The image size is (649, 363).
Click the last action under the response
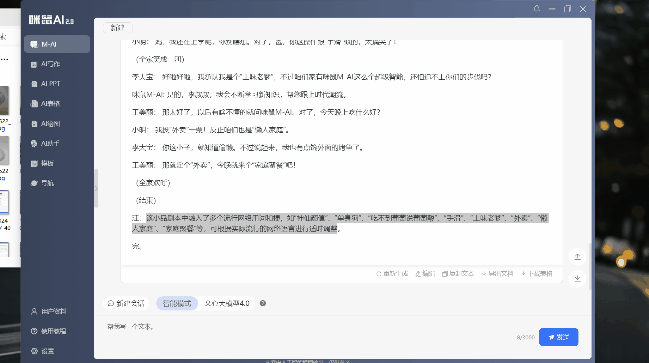(x=537, y=274)
